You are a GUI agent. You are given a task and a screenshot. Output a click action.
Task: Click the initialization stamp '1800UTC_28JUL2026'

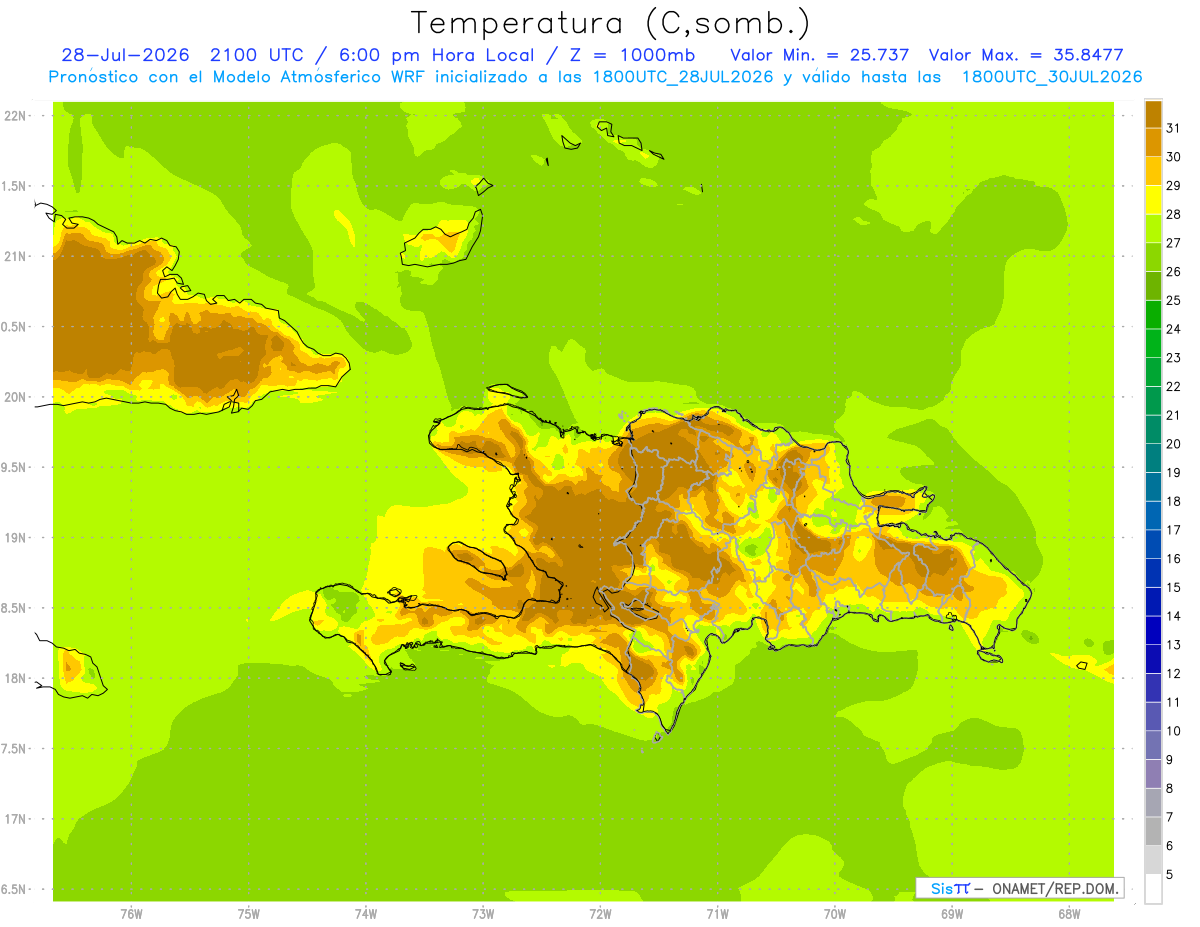click(678, 76)
